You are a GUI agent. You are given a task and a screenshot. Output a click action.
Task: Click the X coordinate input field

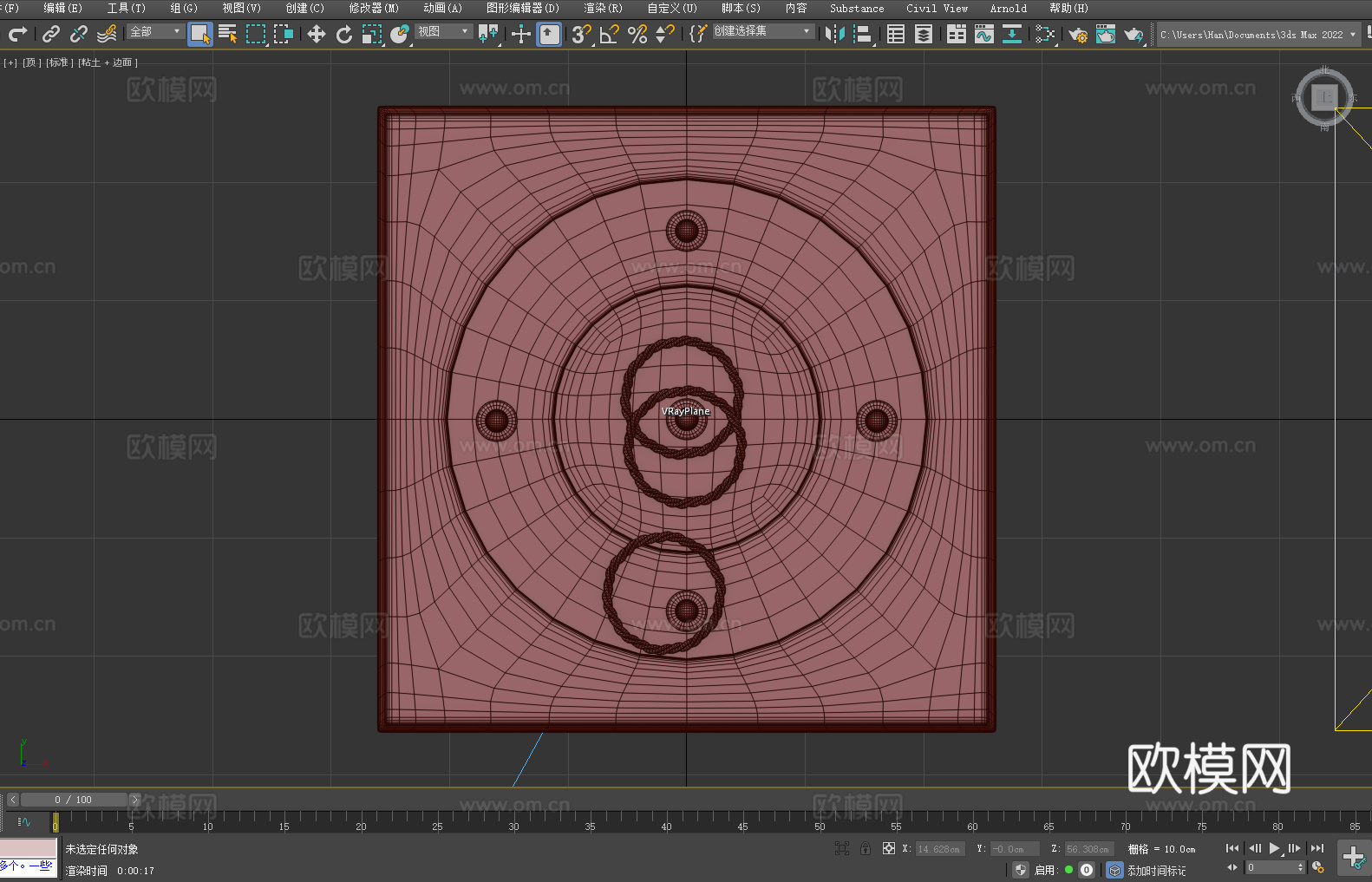(939, 849)
